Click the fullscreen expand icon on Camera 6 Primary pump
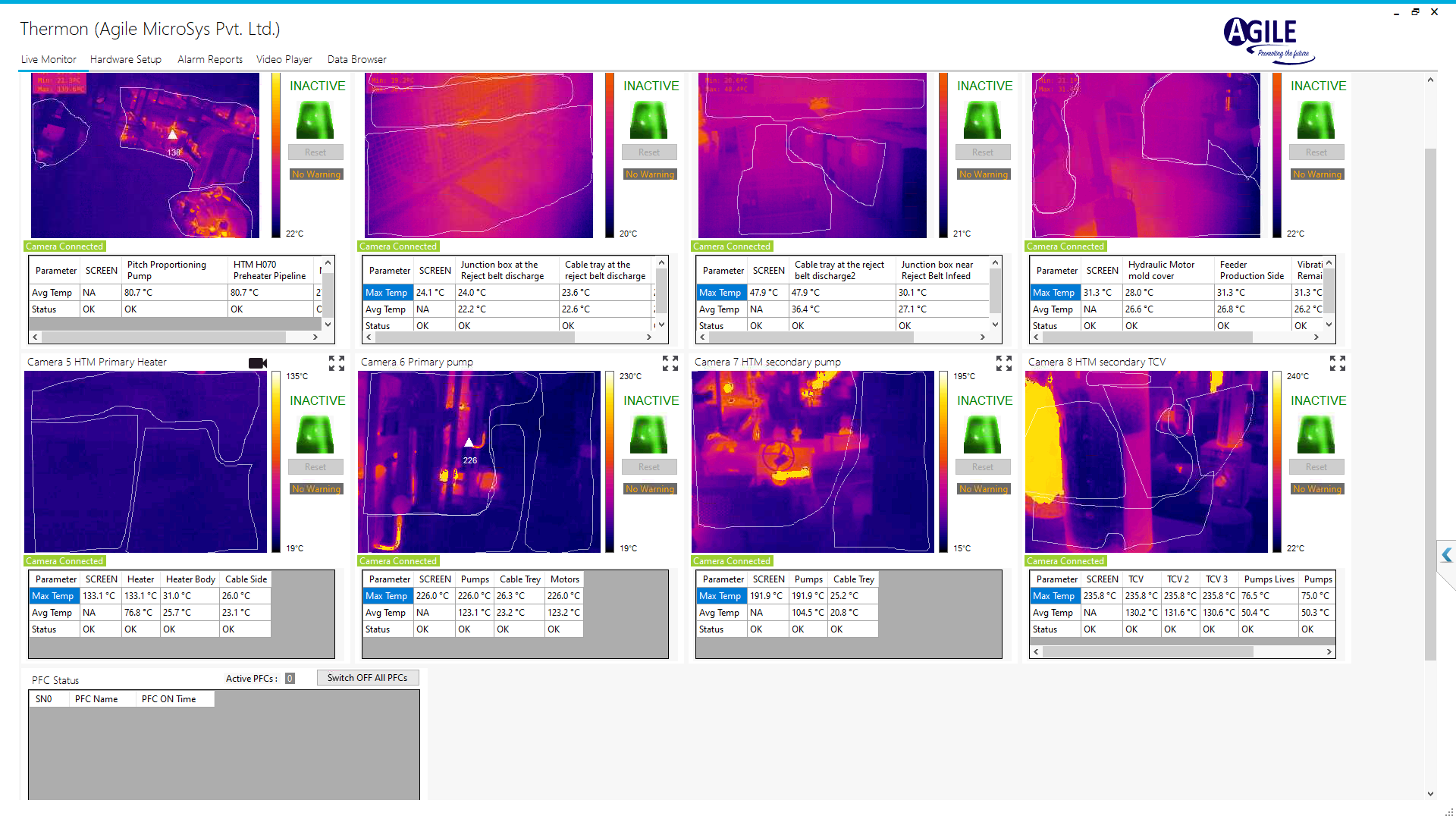 point(670,363)
